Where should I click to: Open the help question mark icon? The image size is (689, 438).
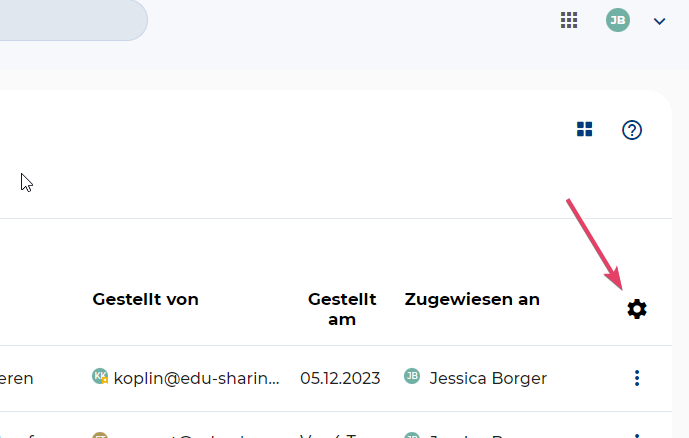(632, 129)
